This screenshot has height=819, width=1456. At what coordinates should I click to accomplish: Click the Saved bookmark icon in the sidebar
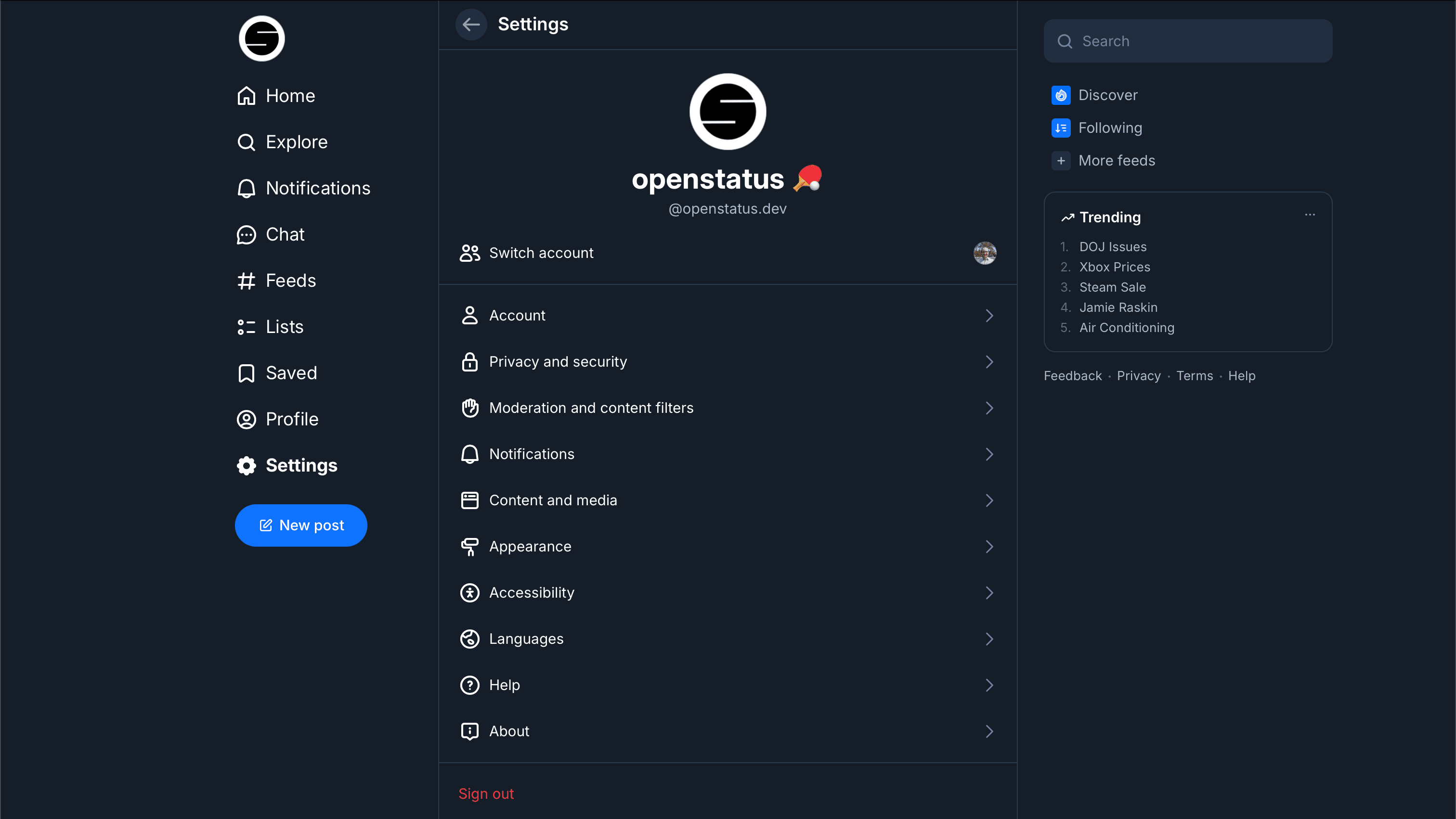click(247, 373)
